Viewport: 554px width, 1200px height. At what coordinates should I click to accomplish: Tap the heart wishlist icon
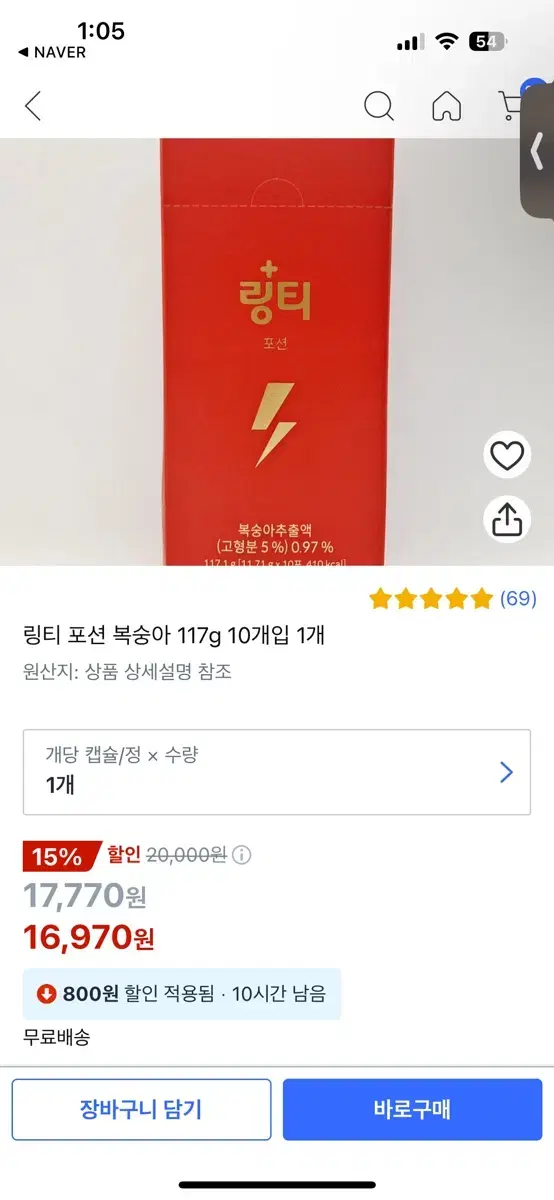coord(507,457)
